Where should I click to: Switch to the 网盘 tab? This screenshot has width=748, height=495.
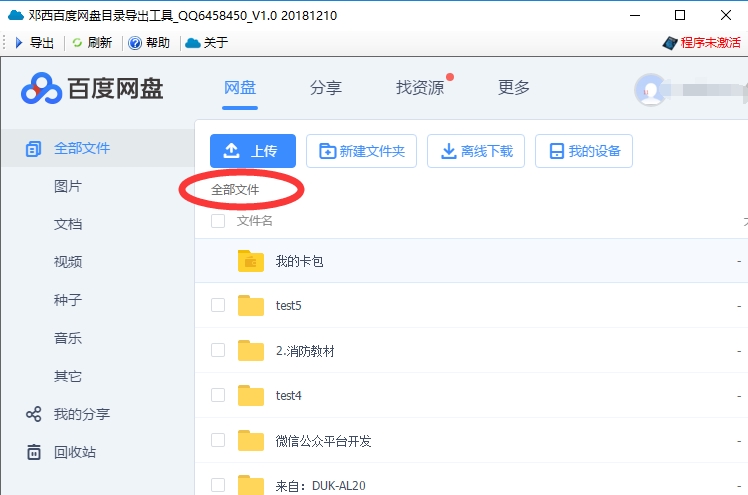[x=240, y=88]
